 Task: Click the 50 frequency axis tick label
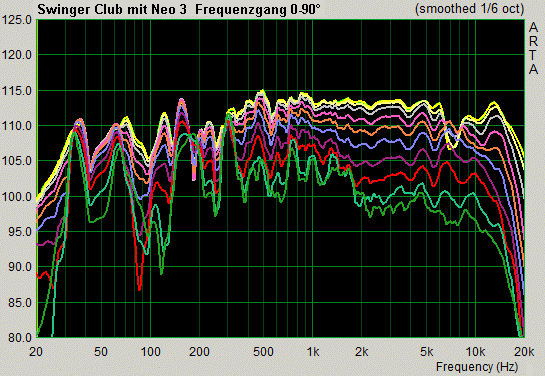[100, 352]
